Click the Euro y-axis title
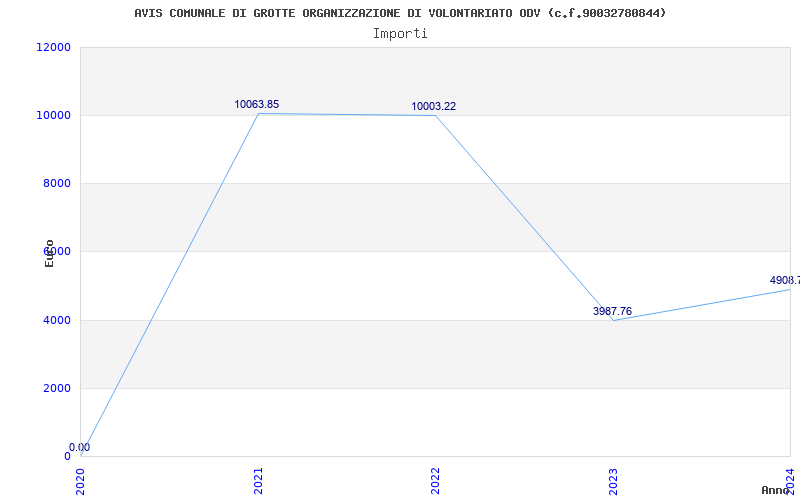 [x=49, y=253]
